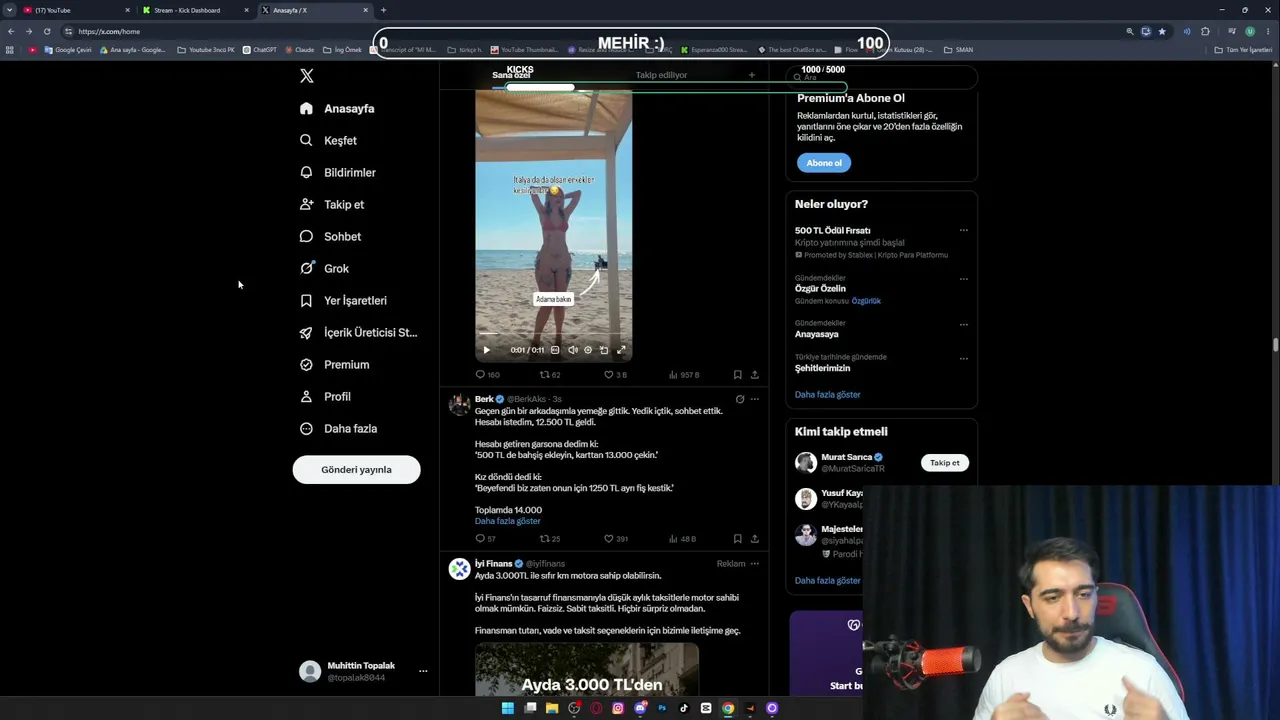Open more options on Berk's post
1280x720 pixels.
click(755, 399)
